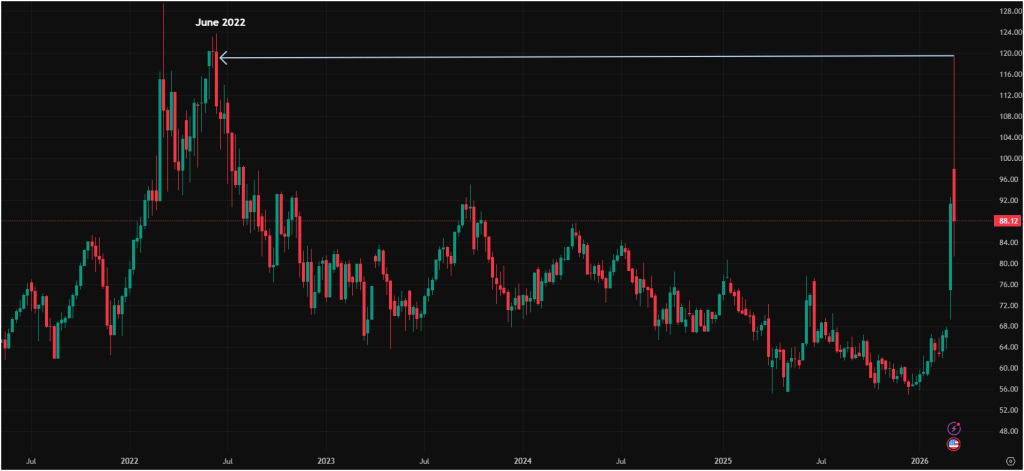Click the 2023 label on time axis
The image size is (1024, 471).
(325, 461)
